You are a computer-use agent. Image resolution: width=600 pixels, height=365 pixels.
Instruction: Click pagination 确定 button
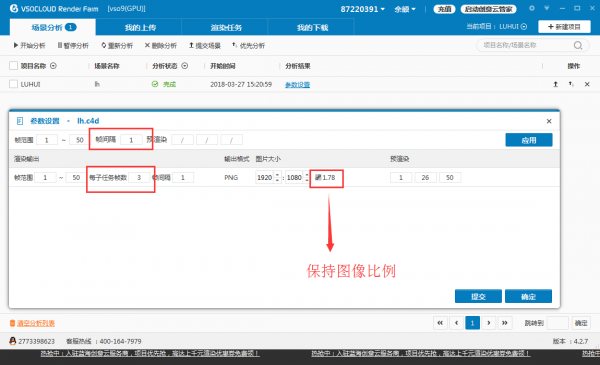(581, 323)
